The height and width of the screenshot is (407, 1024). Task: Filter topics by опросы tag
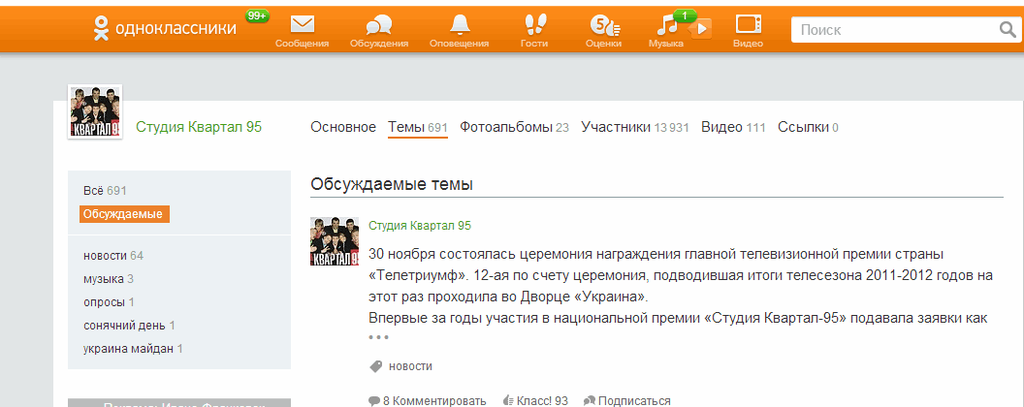109,302
